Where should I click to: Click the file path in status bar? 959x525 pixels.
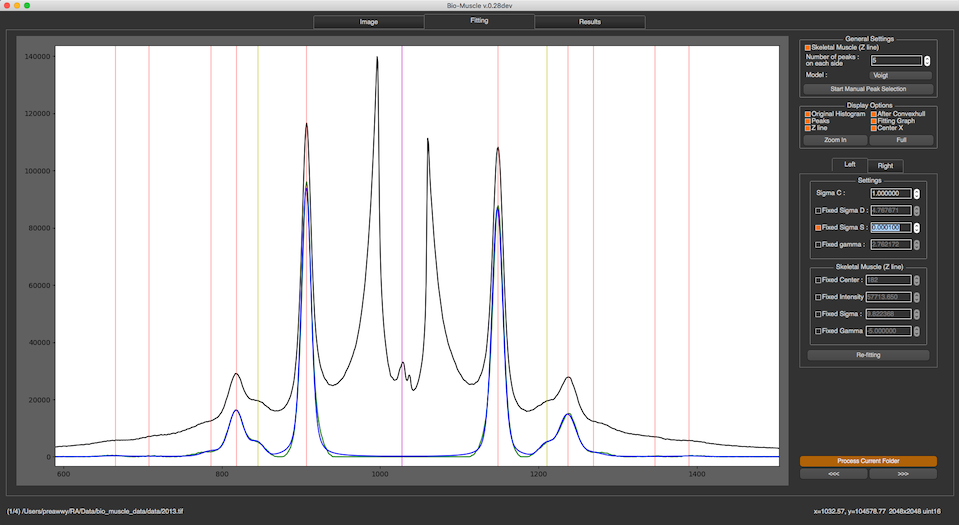pos(95,512)
